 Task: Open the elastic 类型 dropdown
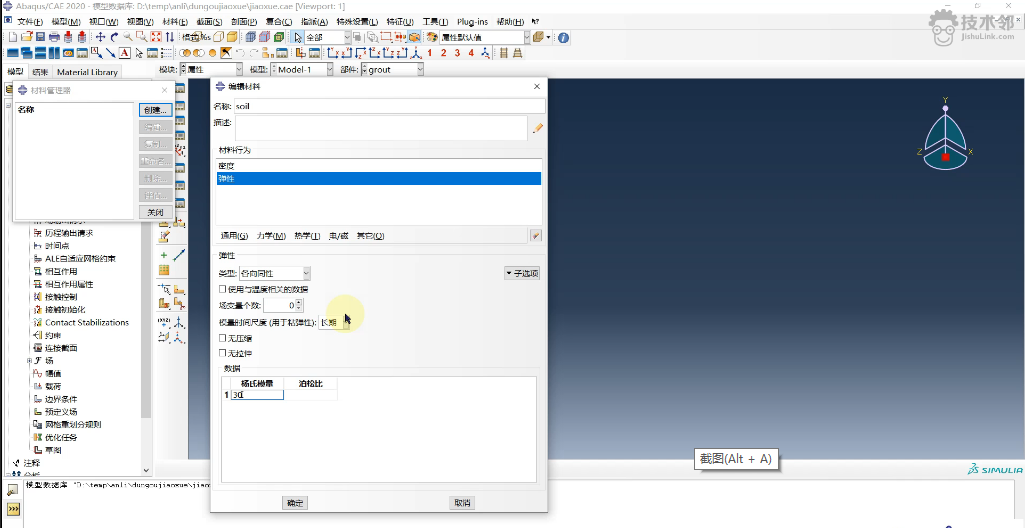click(x=275, y=273)
